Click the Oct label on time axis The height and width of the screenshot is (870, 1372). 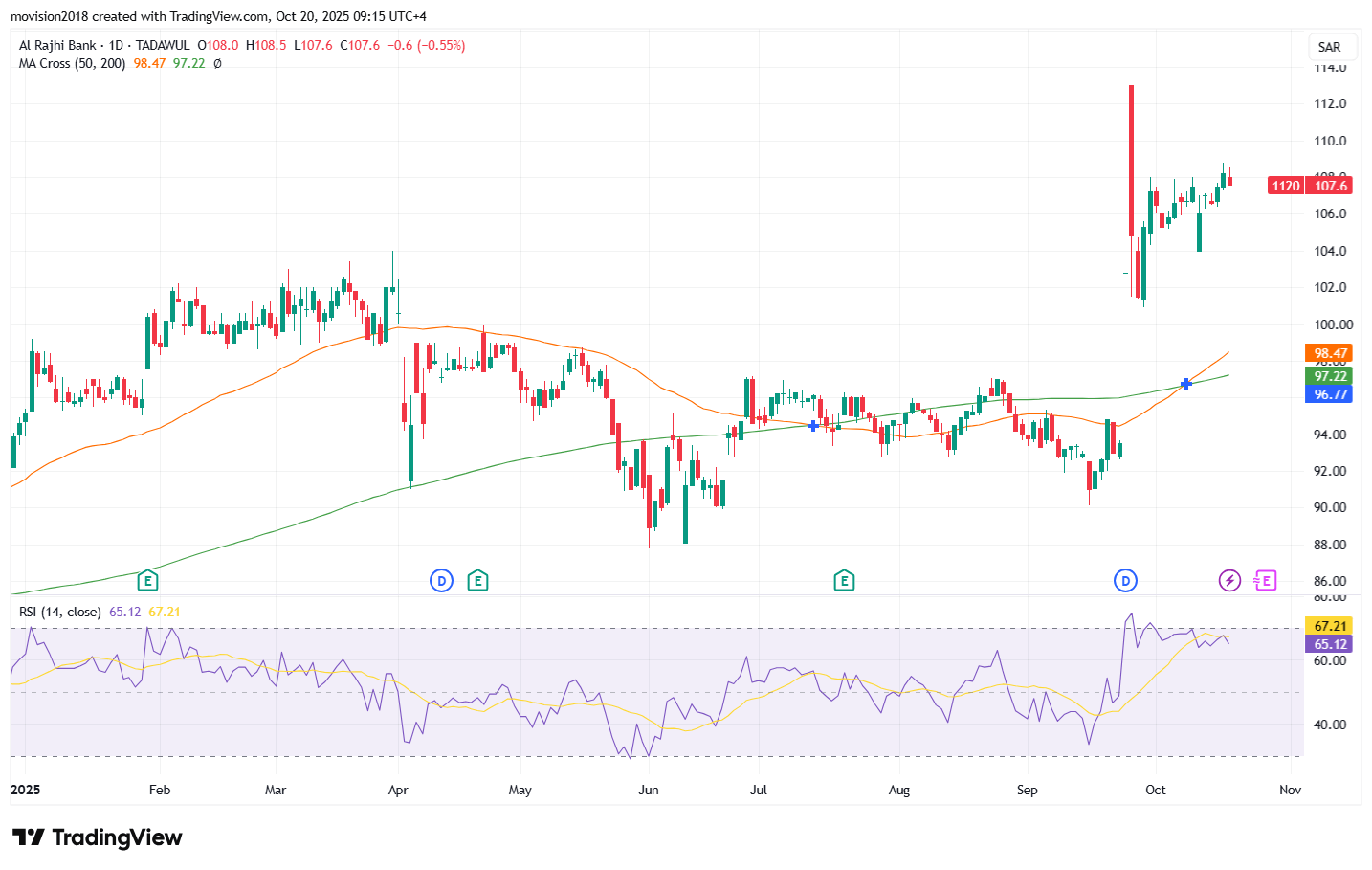(1156, 790)
